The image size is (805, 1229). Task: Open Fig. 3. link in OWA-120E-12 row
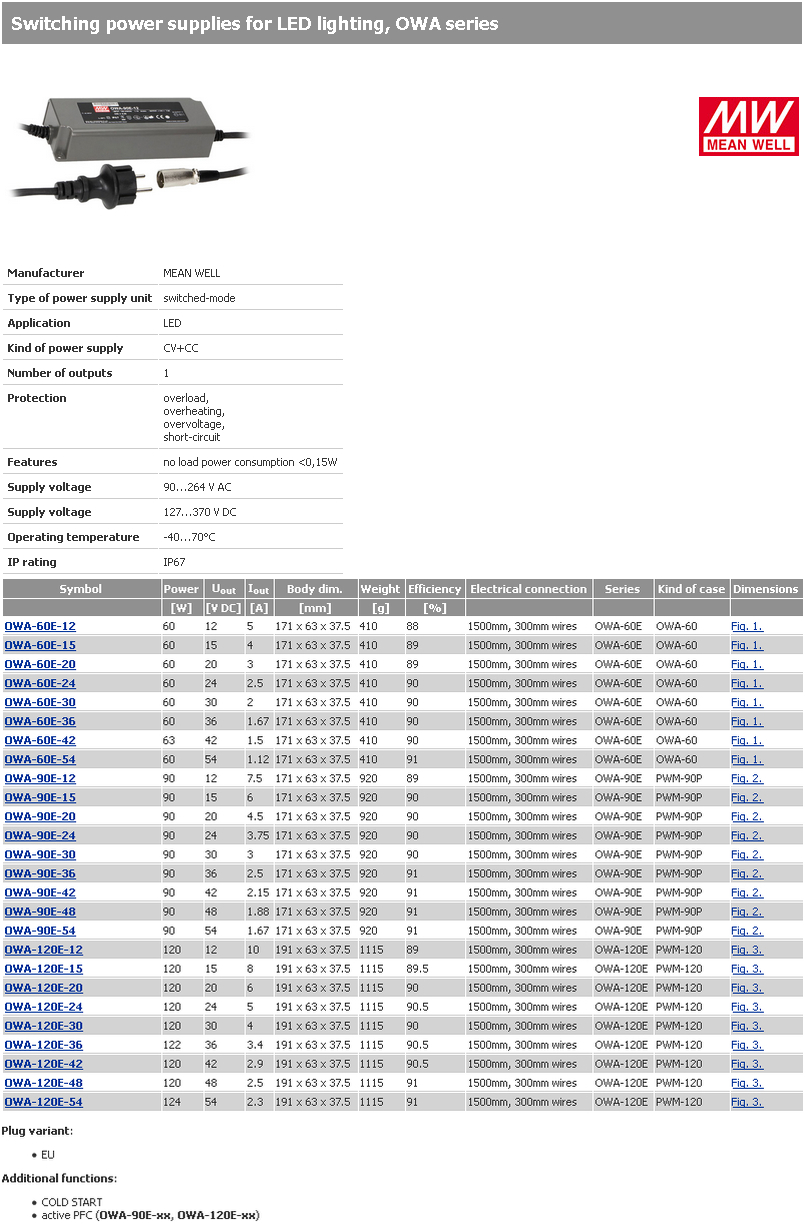point(747,950)
